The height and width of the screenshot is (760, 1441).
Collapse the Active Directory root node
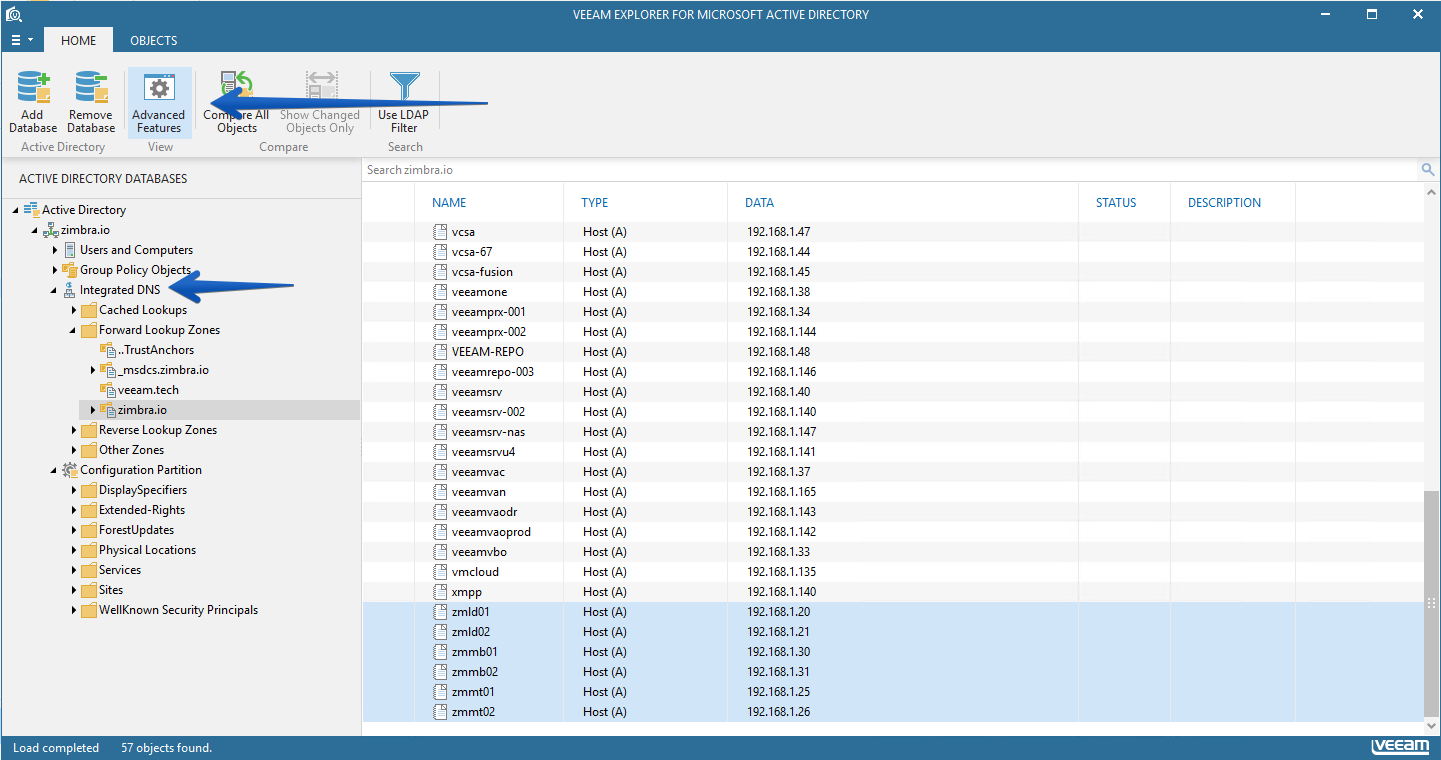click(16, 210)
